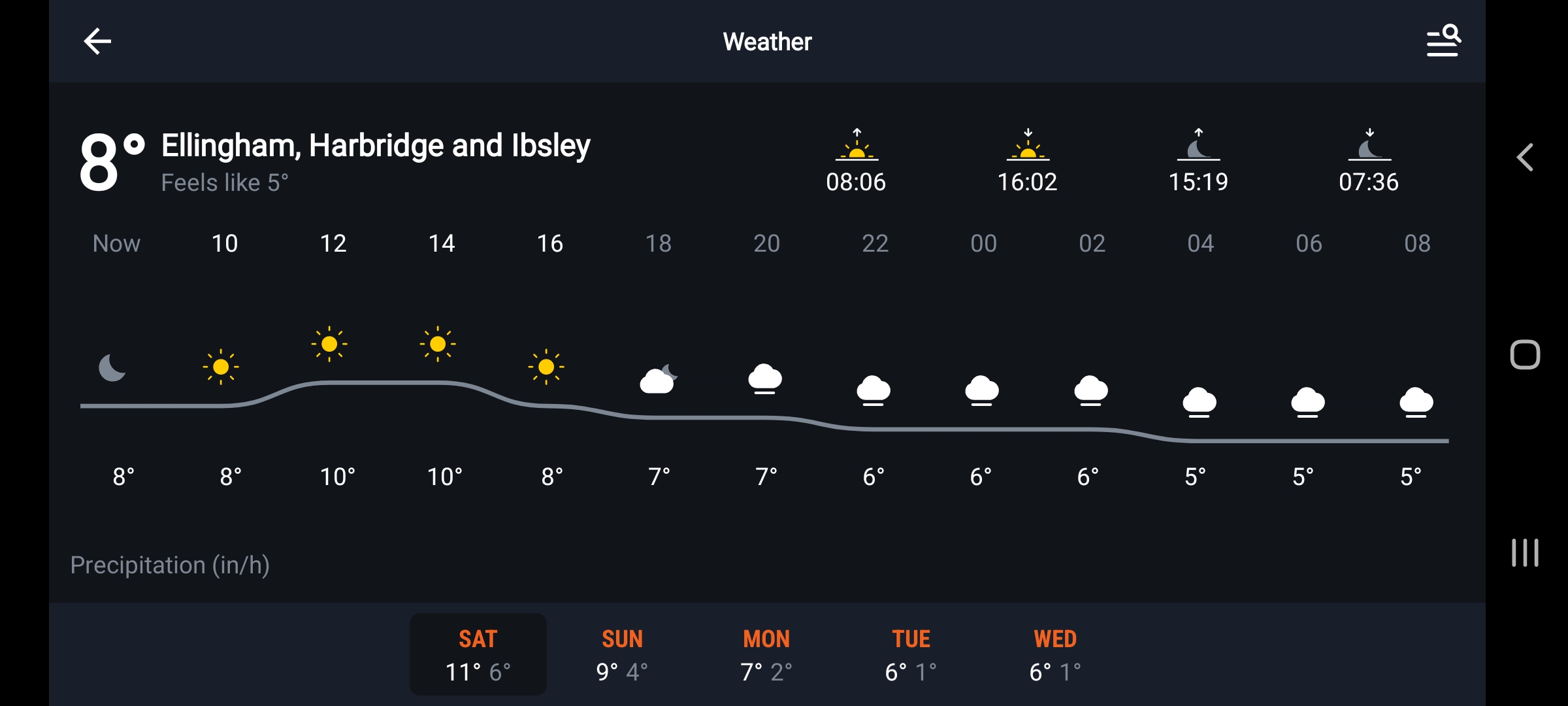View the WED forecast

[x=1055, y=654]
